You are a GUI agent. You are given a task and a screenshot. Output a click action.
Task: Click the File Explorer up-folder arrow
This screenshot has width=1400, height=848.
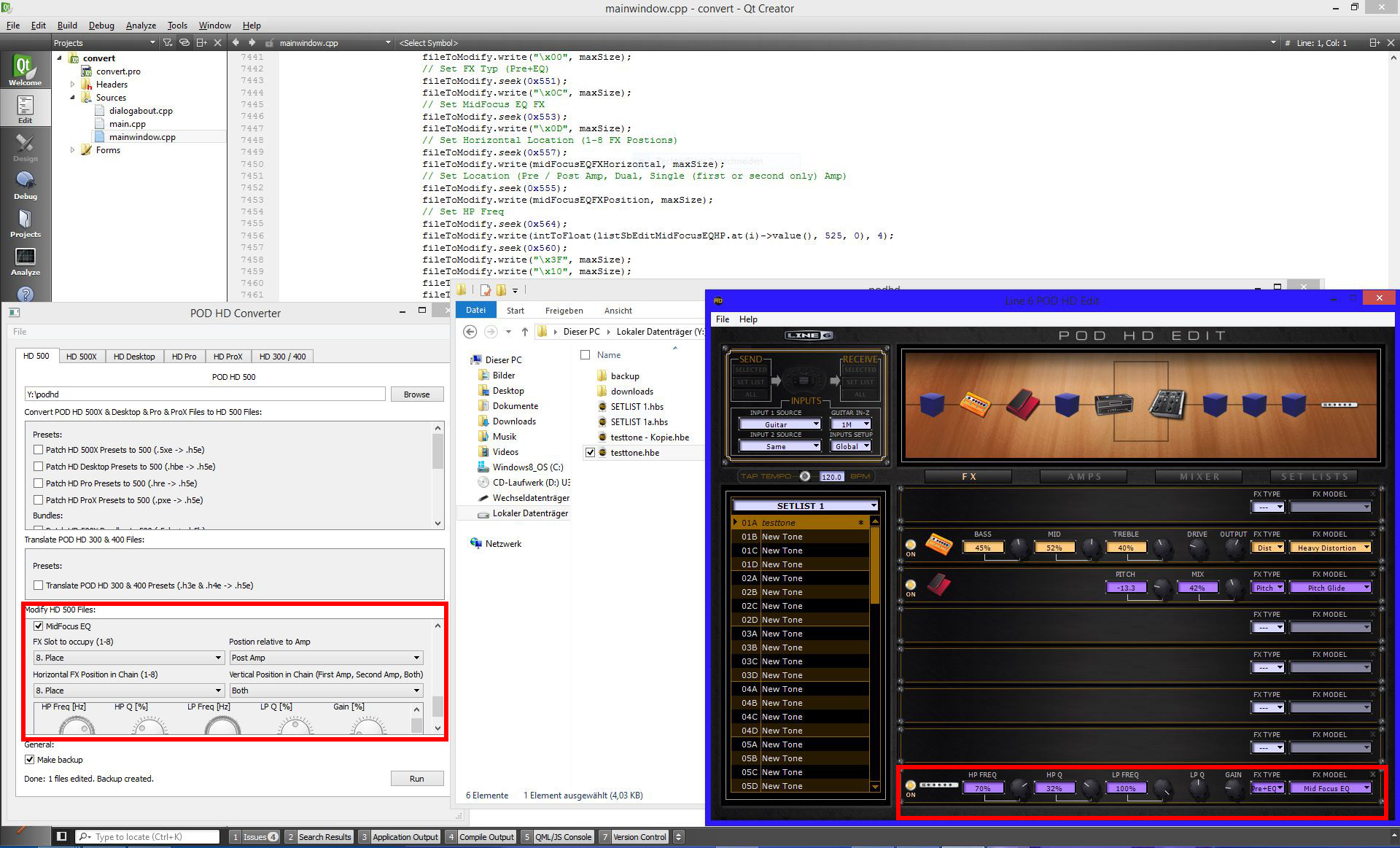pyautogui.click(x=524, y=332)
